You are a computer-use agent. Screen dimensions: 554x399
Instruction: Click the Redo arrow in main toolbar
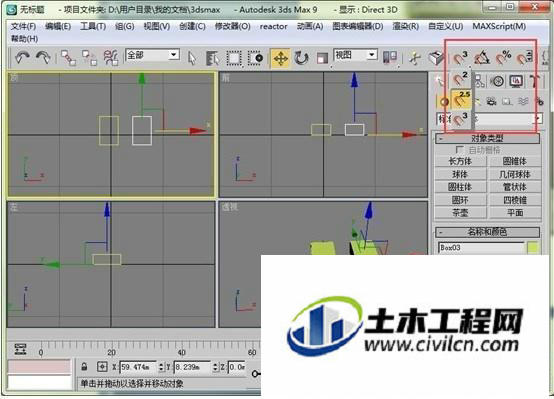(x=43, y=58)
